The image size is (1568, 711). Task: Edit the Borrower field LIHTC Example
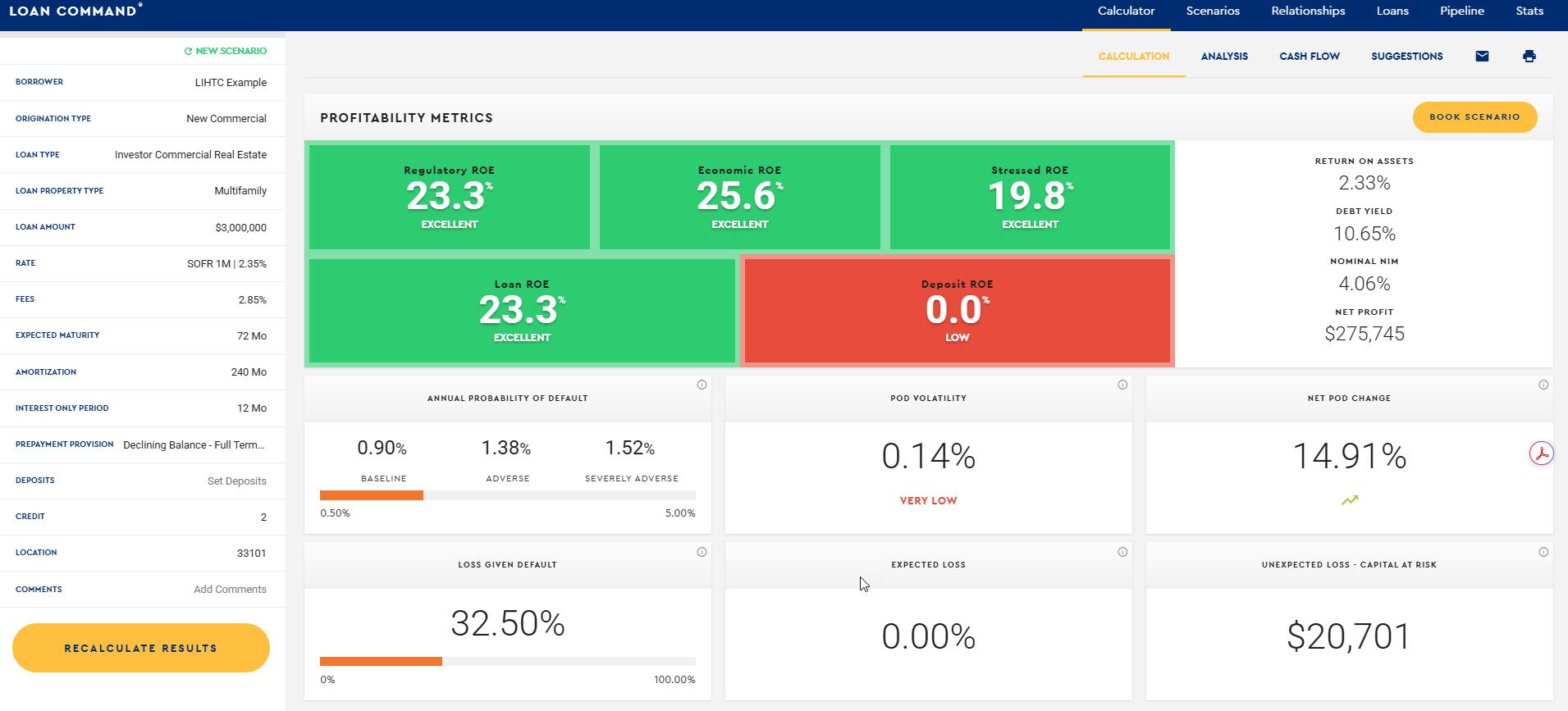tap(143, 82)
